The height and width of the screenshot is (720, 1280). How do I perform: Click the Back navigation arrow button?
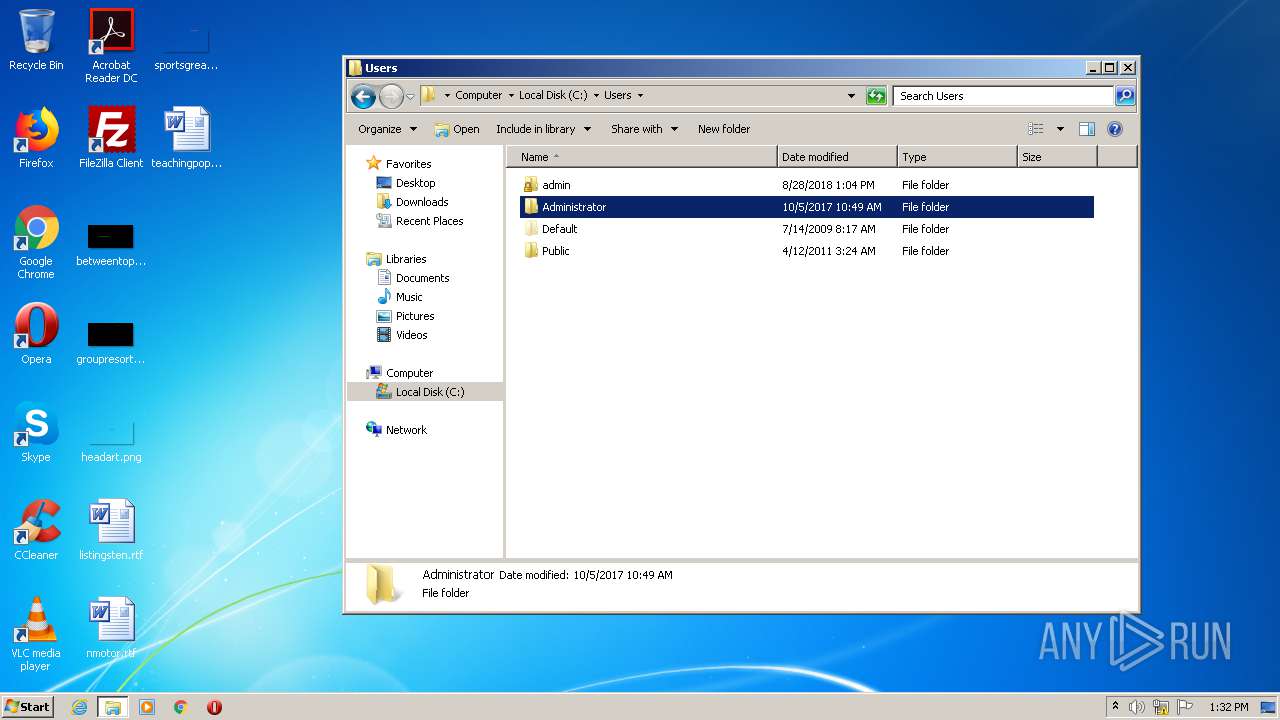363,96
